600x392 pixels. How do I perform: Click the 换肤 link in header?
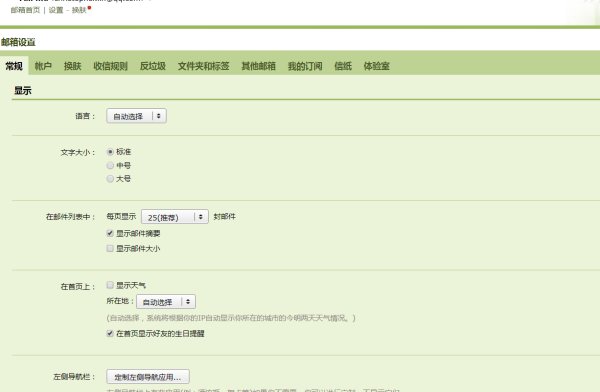coord(79,10)
